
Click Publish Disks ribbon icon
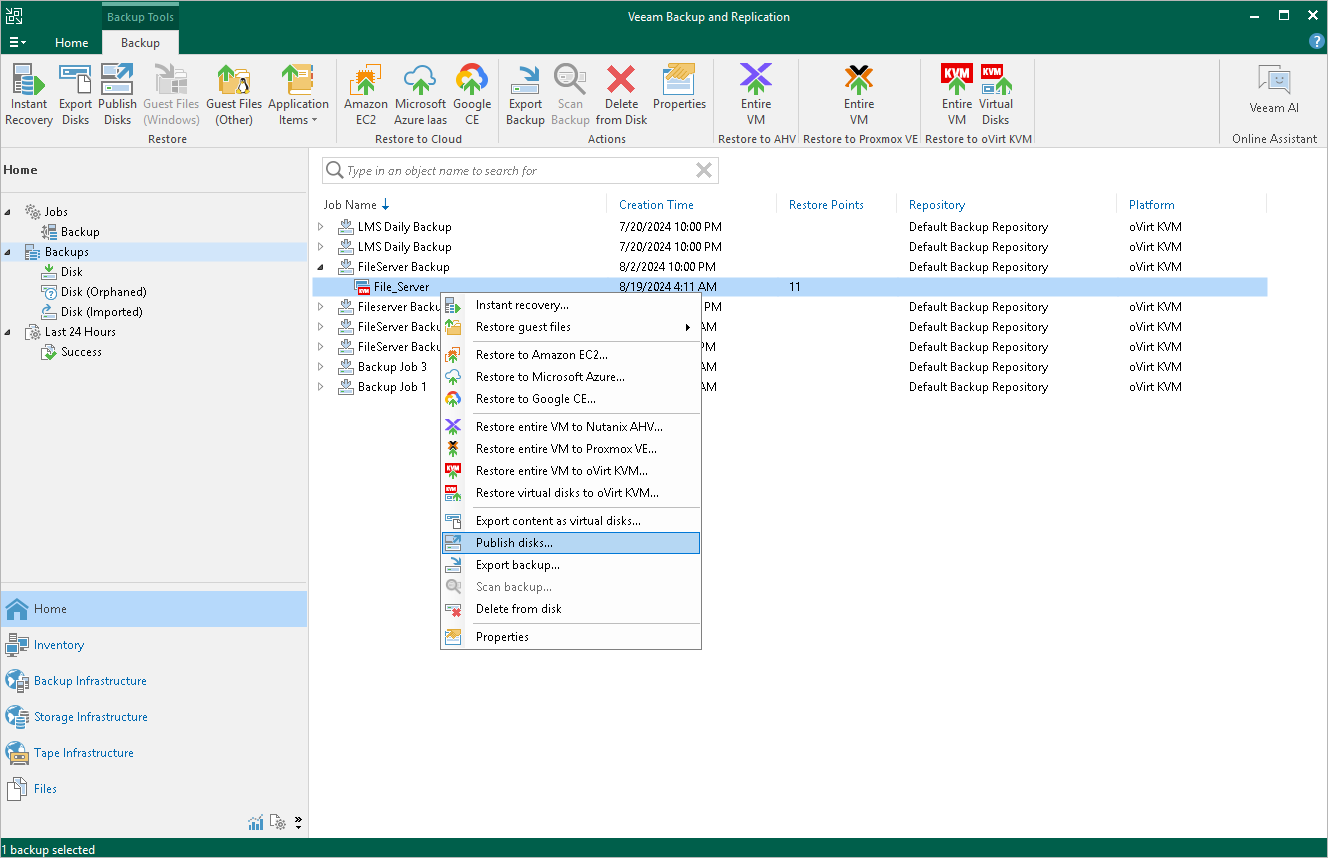click(x=117, y=95)
